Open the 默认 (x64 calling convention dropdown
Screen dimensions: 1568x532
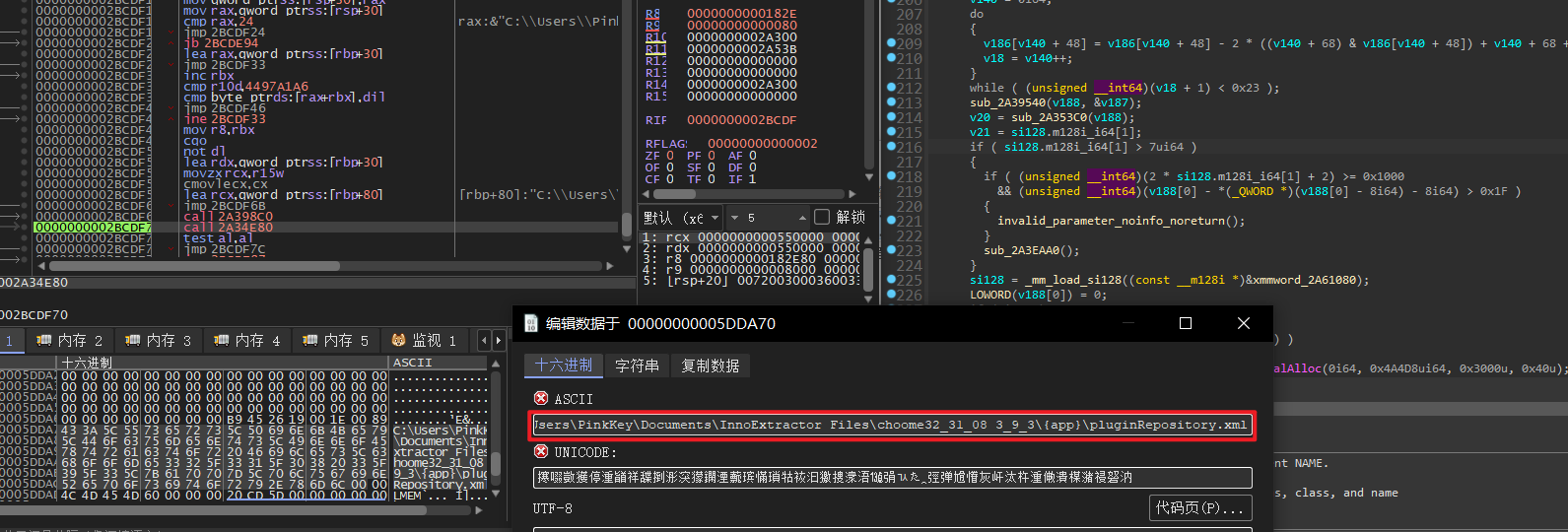coord(682,218)
